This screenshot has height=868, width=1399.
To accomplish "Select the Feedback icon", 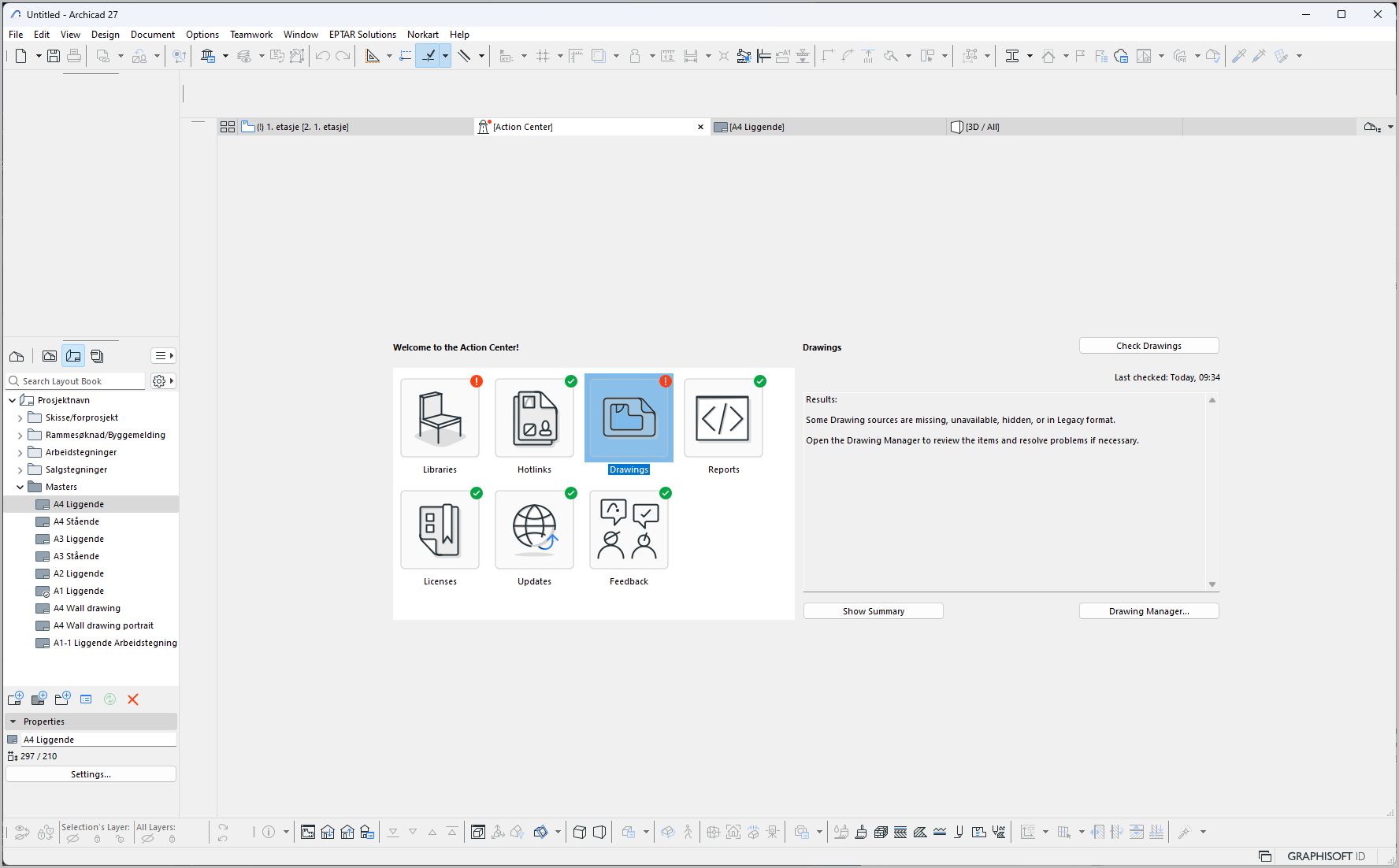I will 629,530.
